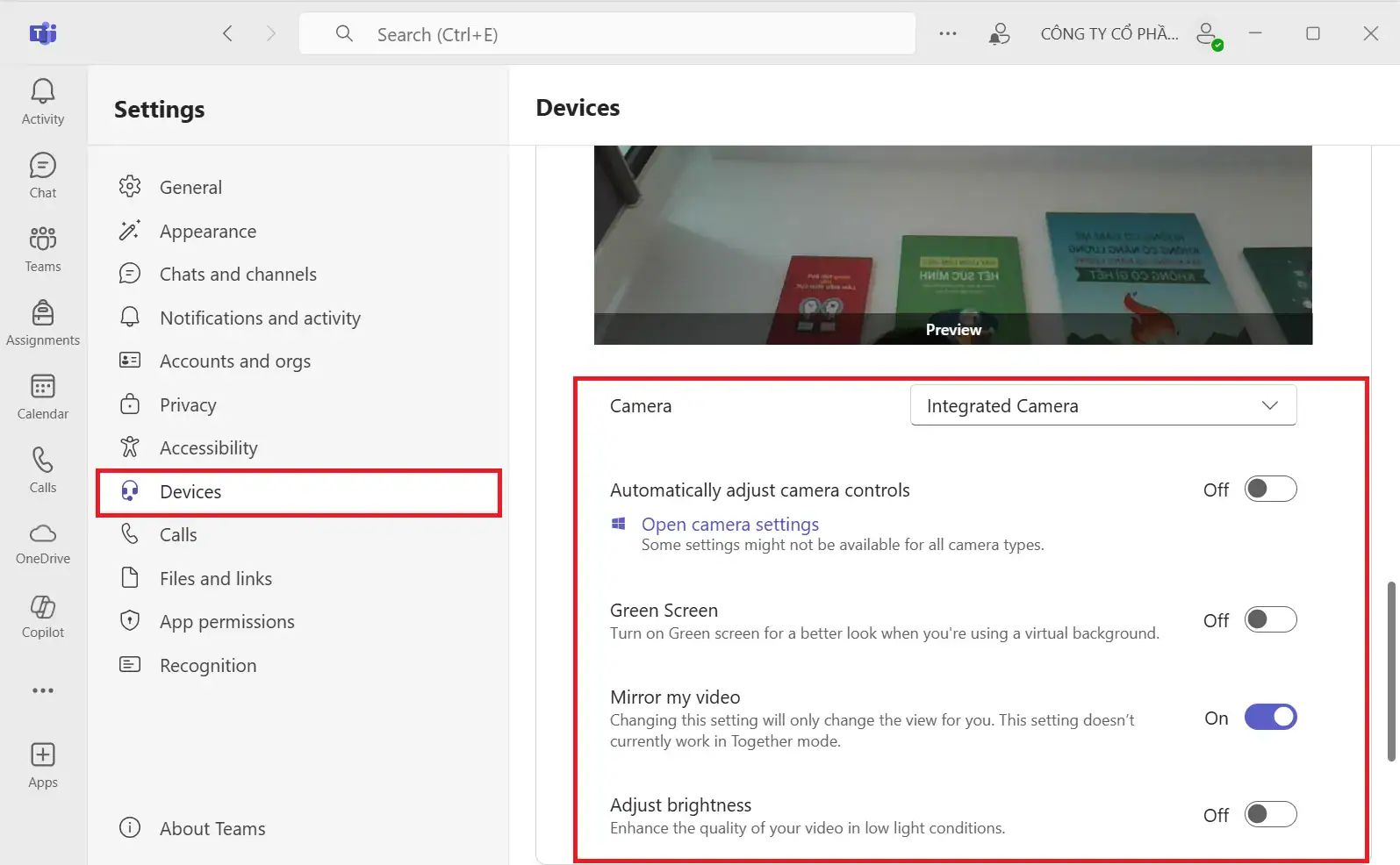Turn on the Green Screen toggle
Viewport: 1400px width, 865px height.
[x=1270, y=620]
